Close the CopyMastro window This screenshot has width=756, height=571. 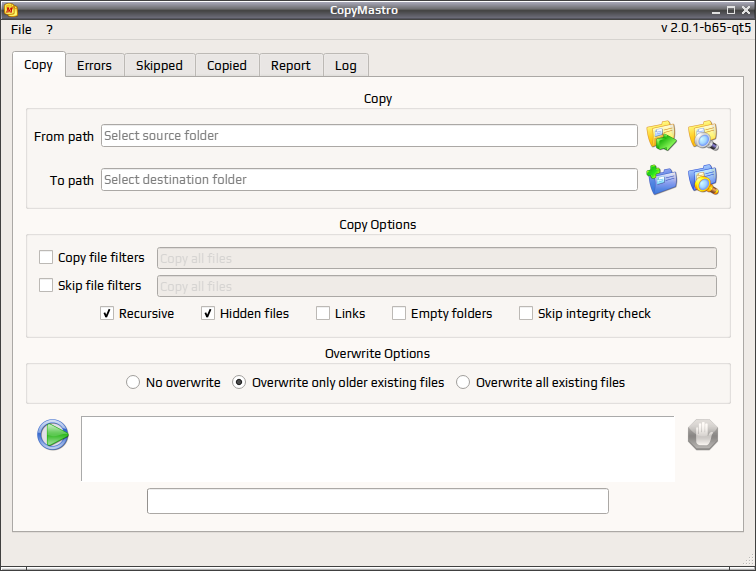pos(746,10)
